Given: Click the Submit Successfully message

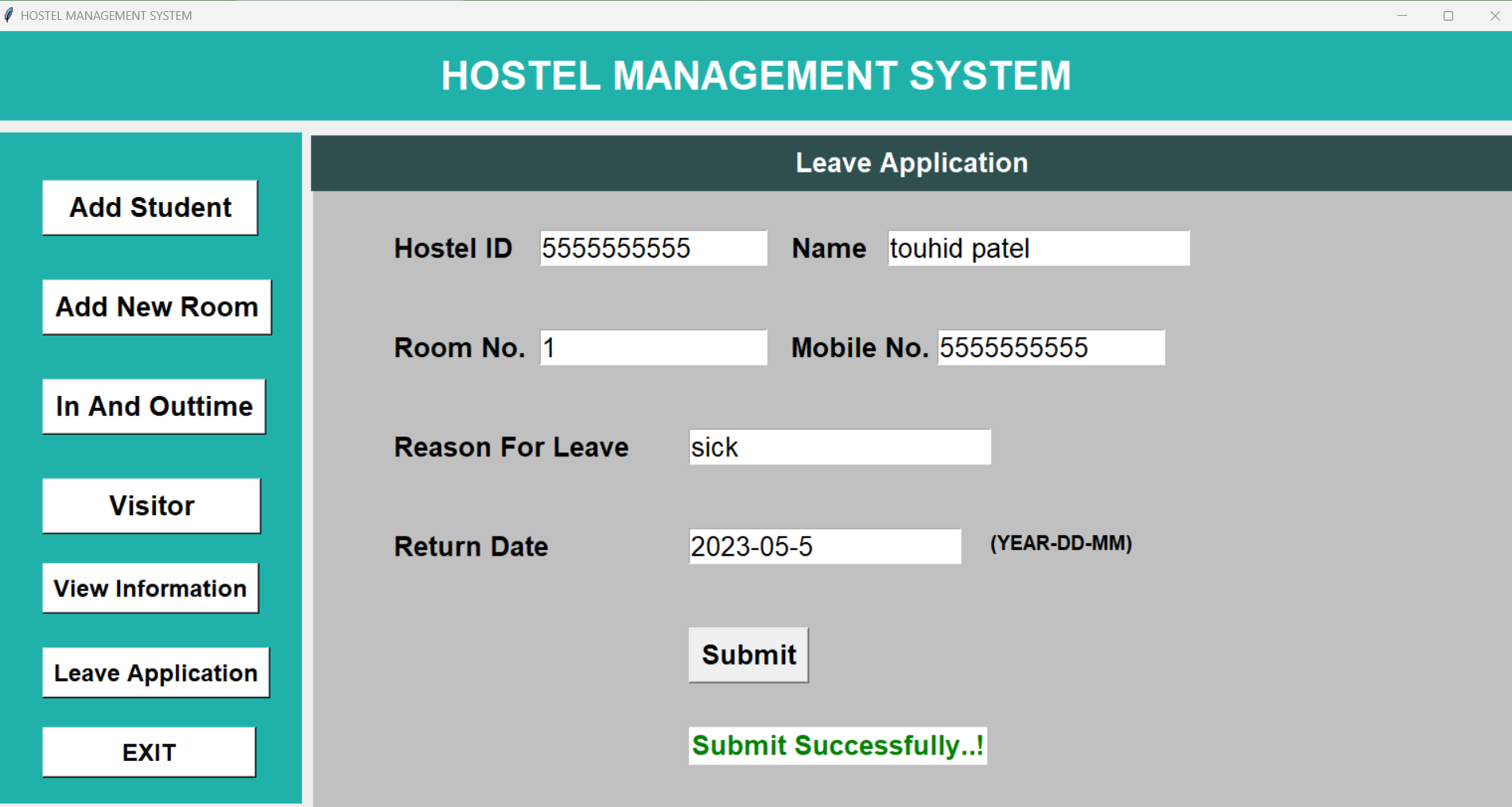Looking at the screenshot, I should tap(837, 746).
